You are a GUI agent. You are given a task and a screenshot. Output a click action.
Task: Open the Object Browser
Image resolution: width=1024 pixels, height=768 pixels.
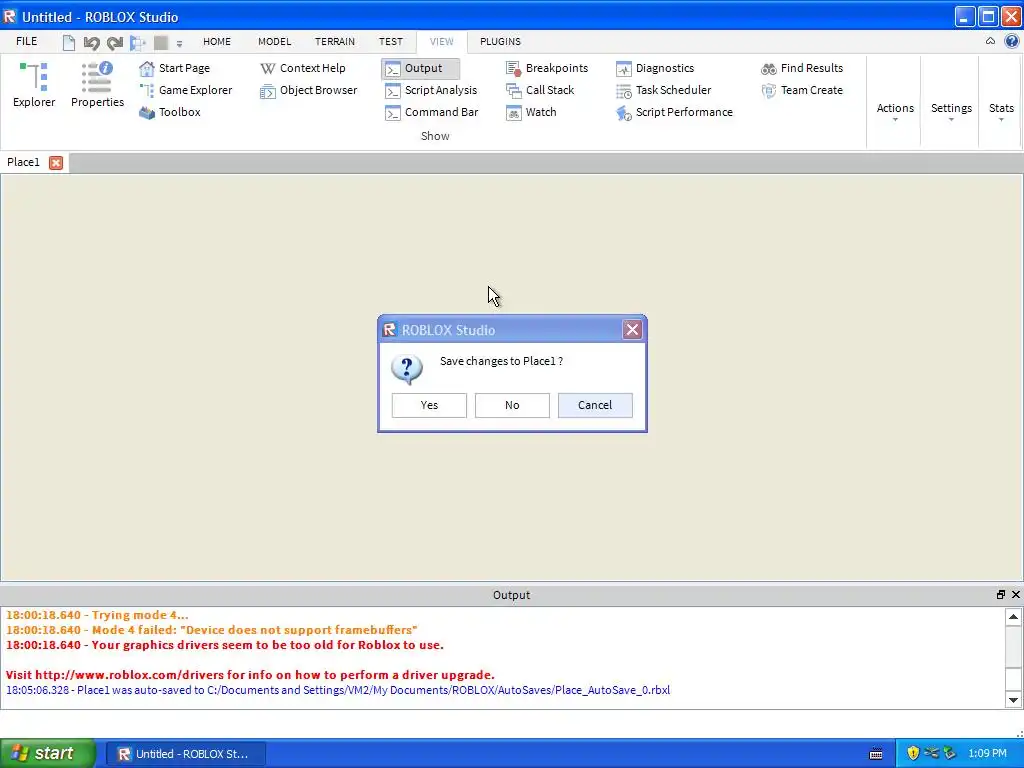coord(309,90)
